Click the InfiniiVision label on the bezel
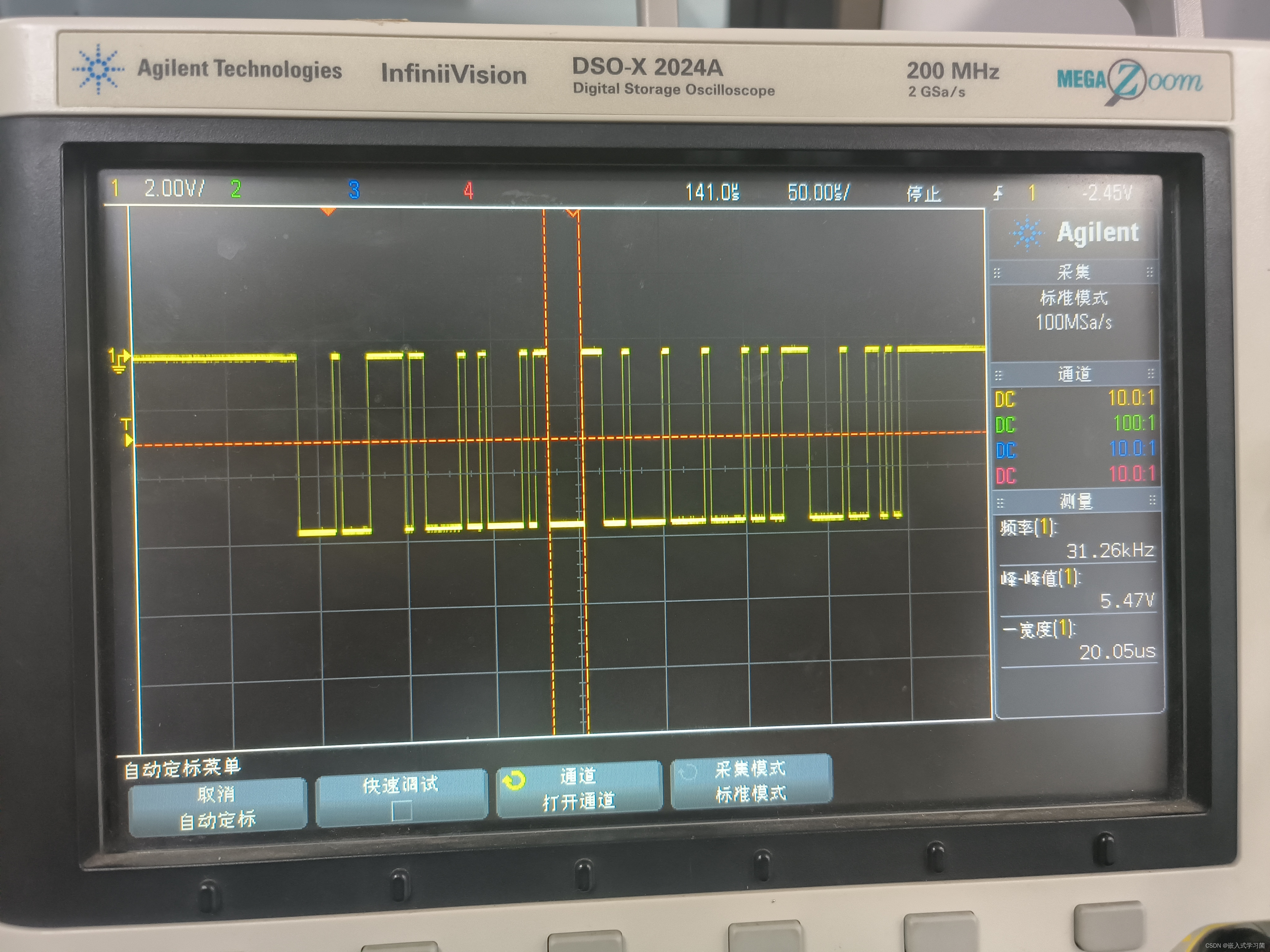The image size is (1270, 952). [454, 74]
